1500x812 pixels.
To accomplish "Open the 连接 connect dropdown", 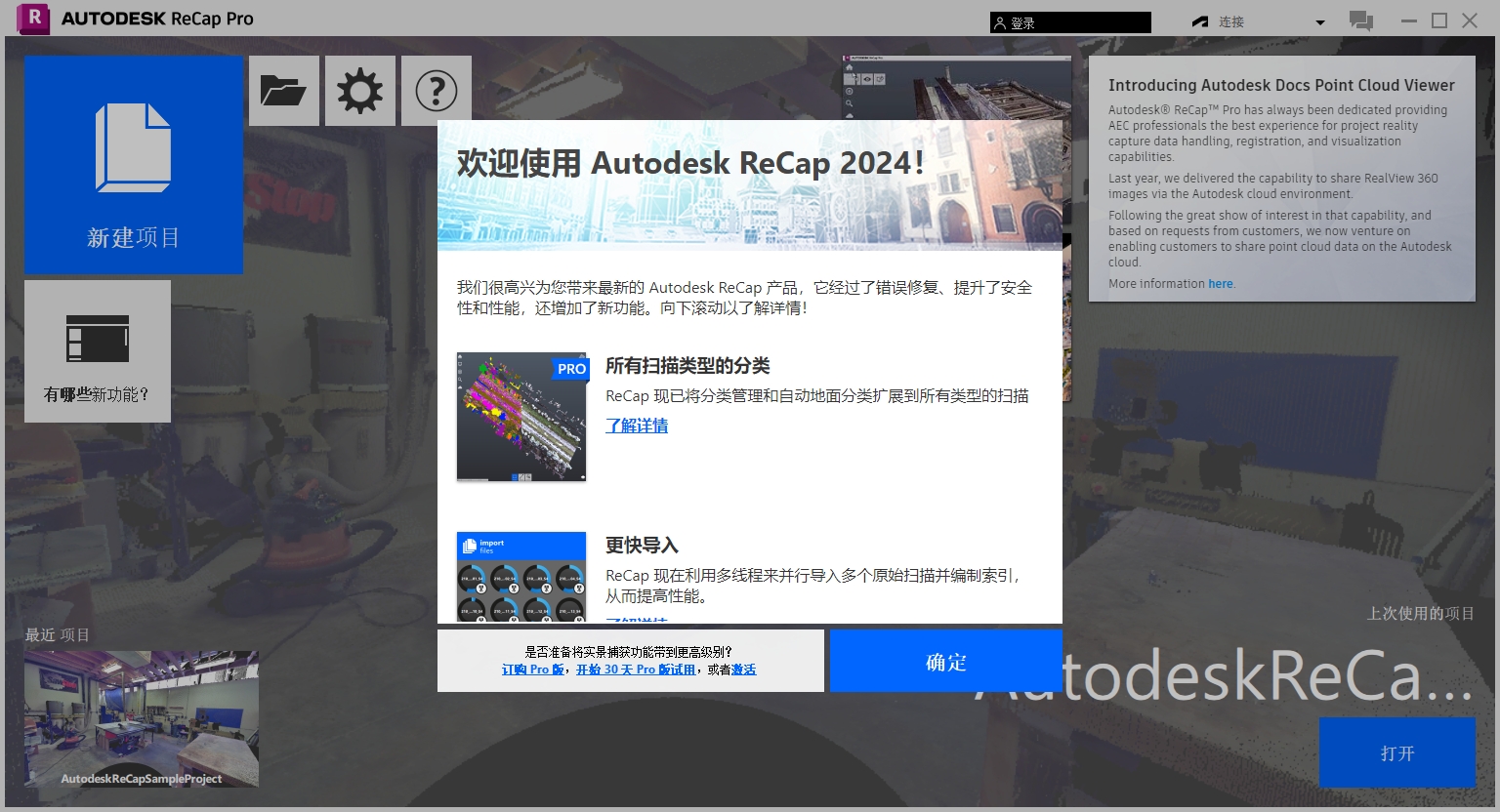I will pos(1319,22).
